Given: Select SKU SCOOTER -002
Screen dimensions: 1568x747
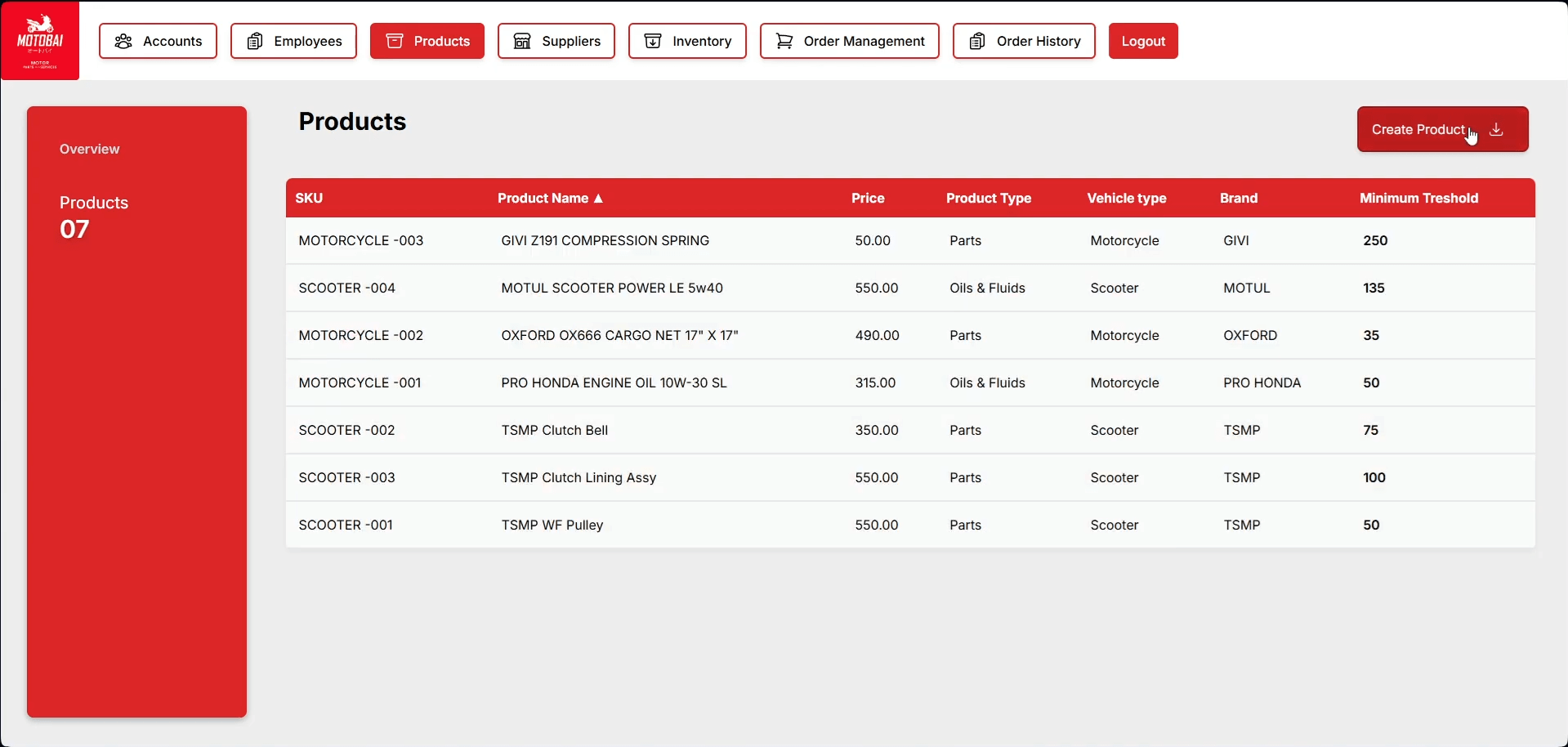Looking at the screenshot, I should 346,430.
